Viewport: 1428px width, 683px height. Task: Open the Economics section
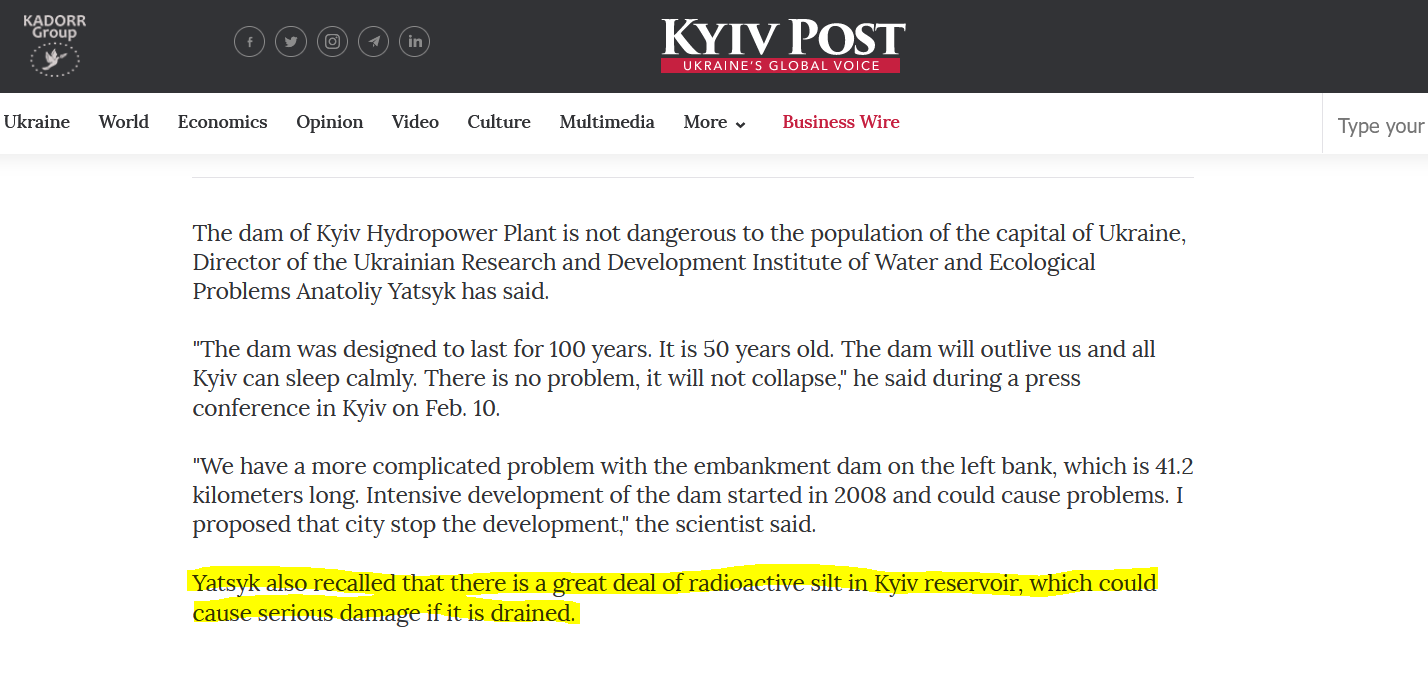223,122
